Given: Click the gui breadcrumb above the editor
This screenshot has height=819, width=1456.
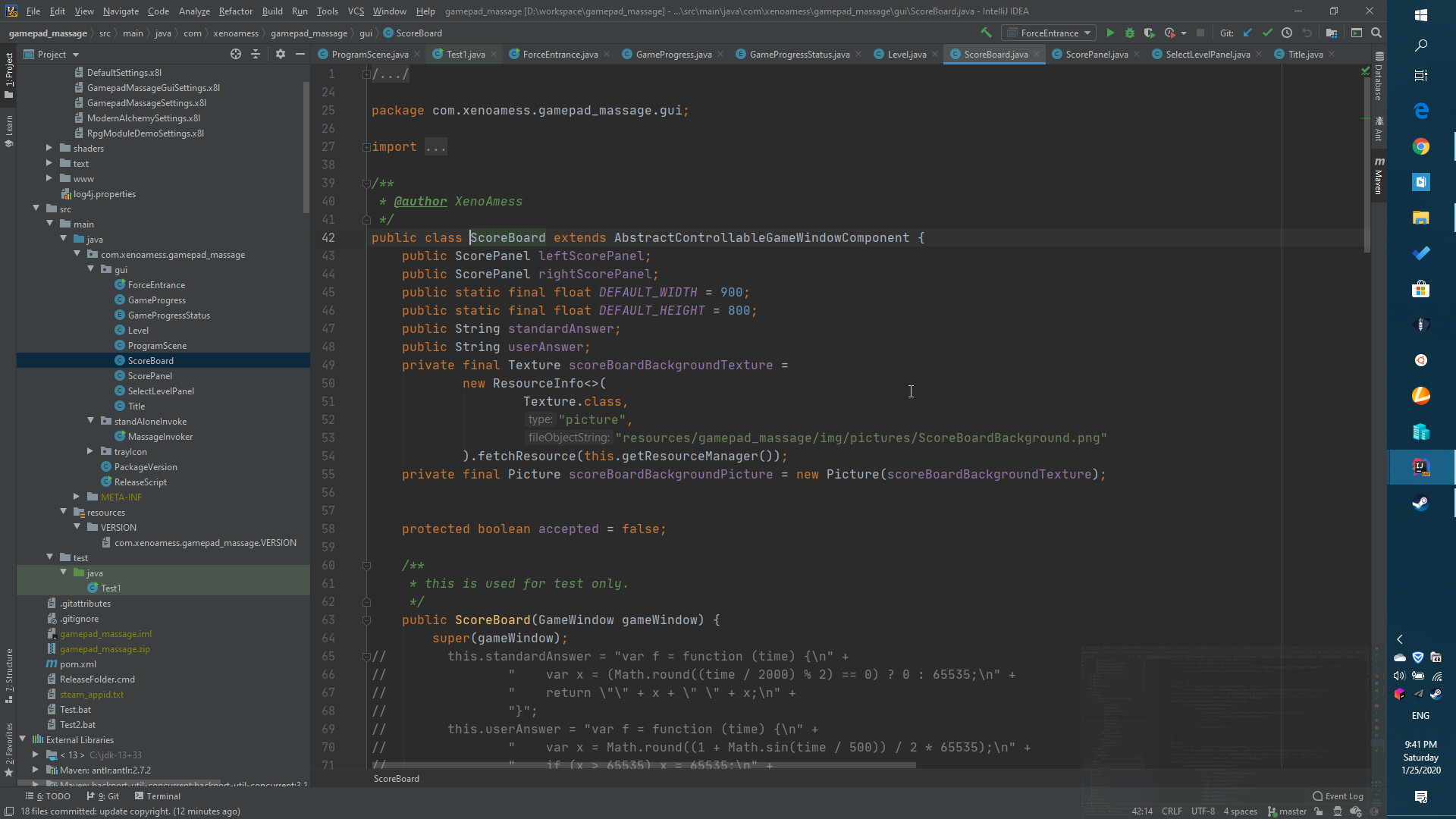Looking at the screenshot, I should [366, 33].
